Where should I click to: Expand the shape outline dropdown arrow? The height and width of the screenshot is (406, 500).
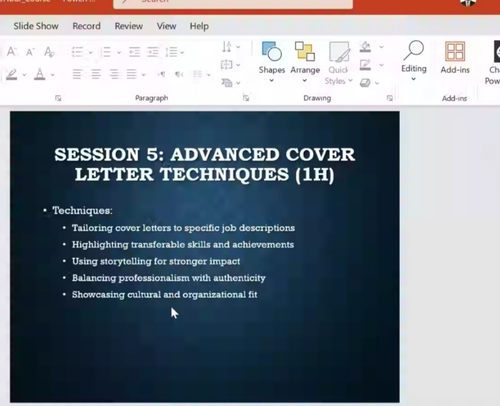tap(381, 65)
